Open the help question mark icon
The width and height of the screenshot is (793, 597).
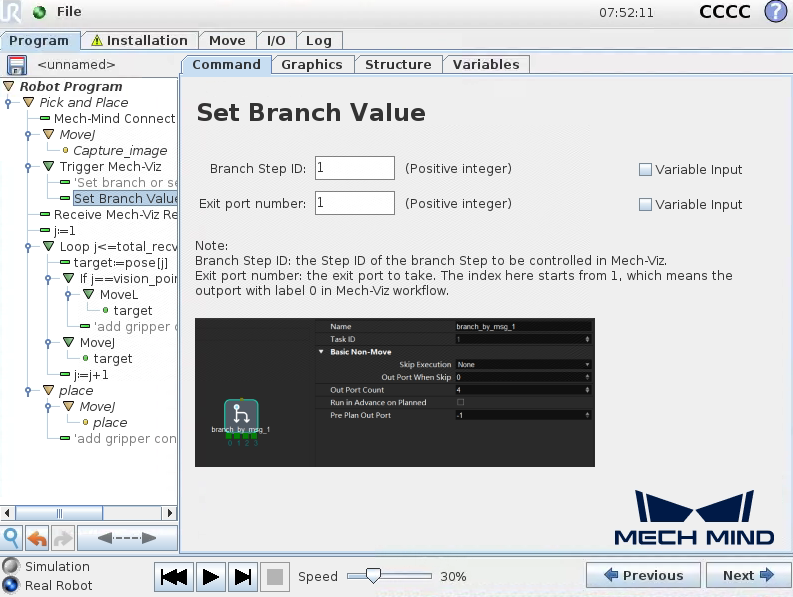click(x=776, y=11)
